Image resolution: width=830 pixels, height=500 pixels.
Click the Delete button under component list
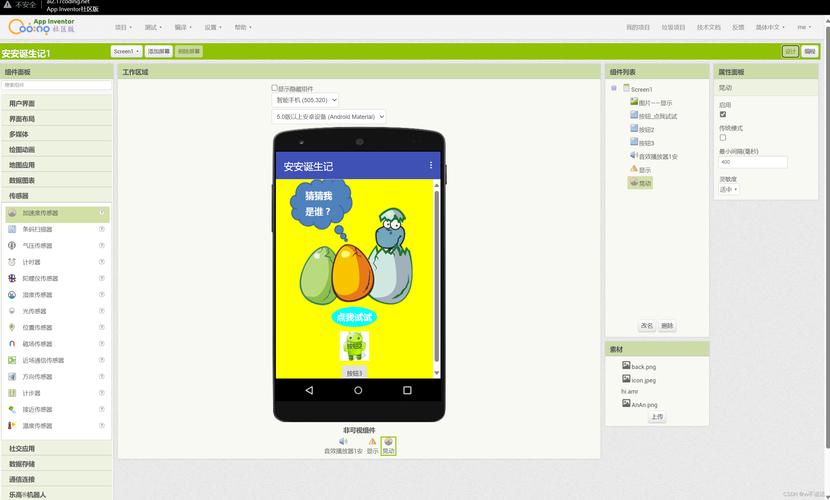point(667,326)
